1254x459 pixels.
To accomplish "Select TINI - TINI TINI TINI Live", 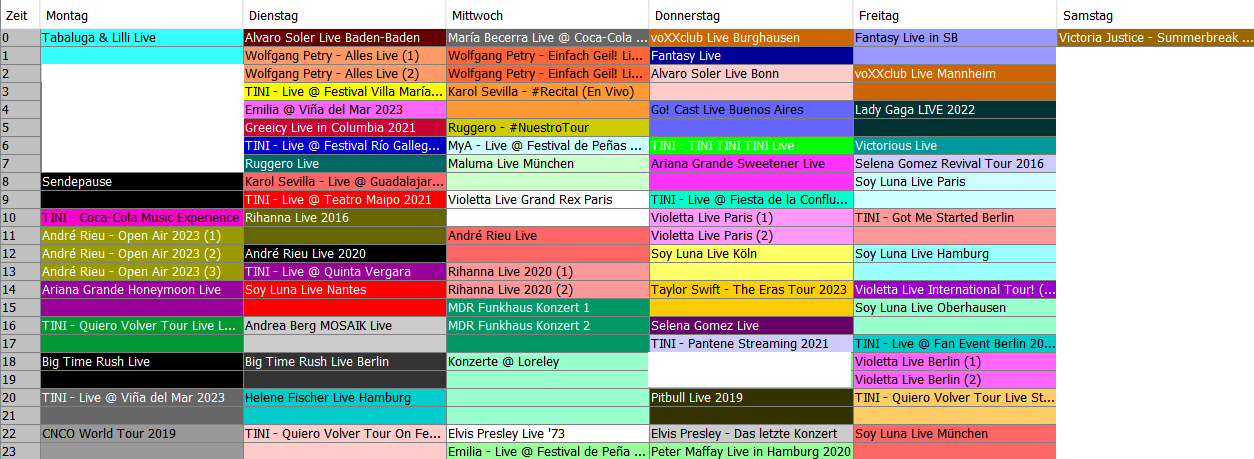I will pos(750,146).
